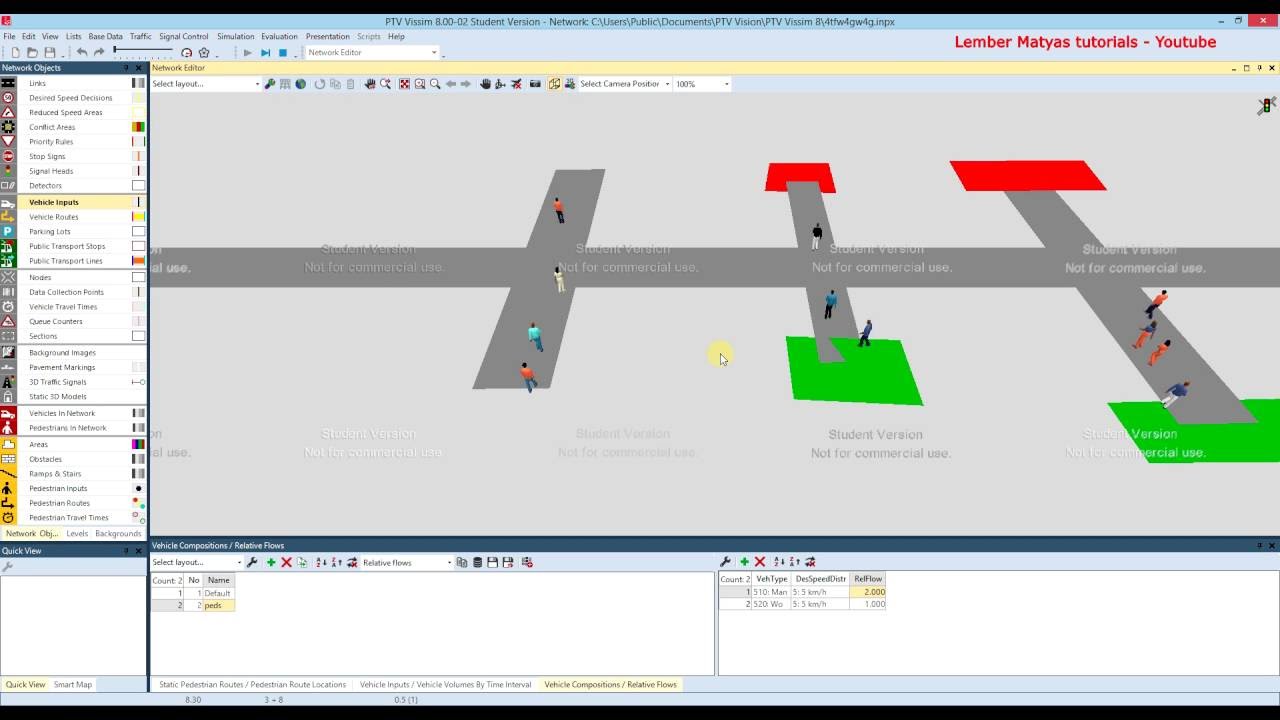
Task: Click the red X delete icon in compositions list
Action: [x=286, y=563]
